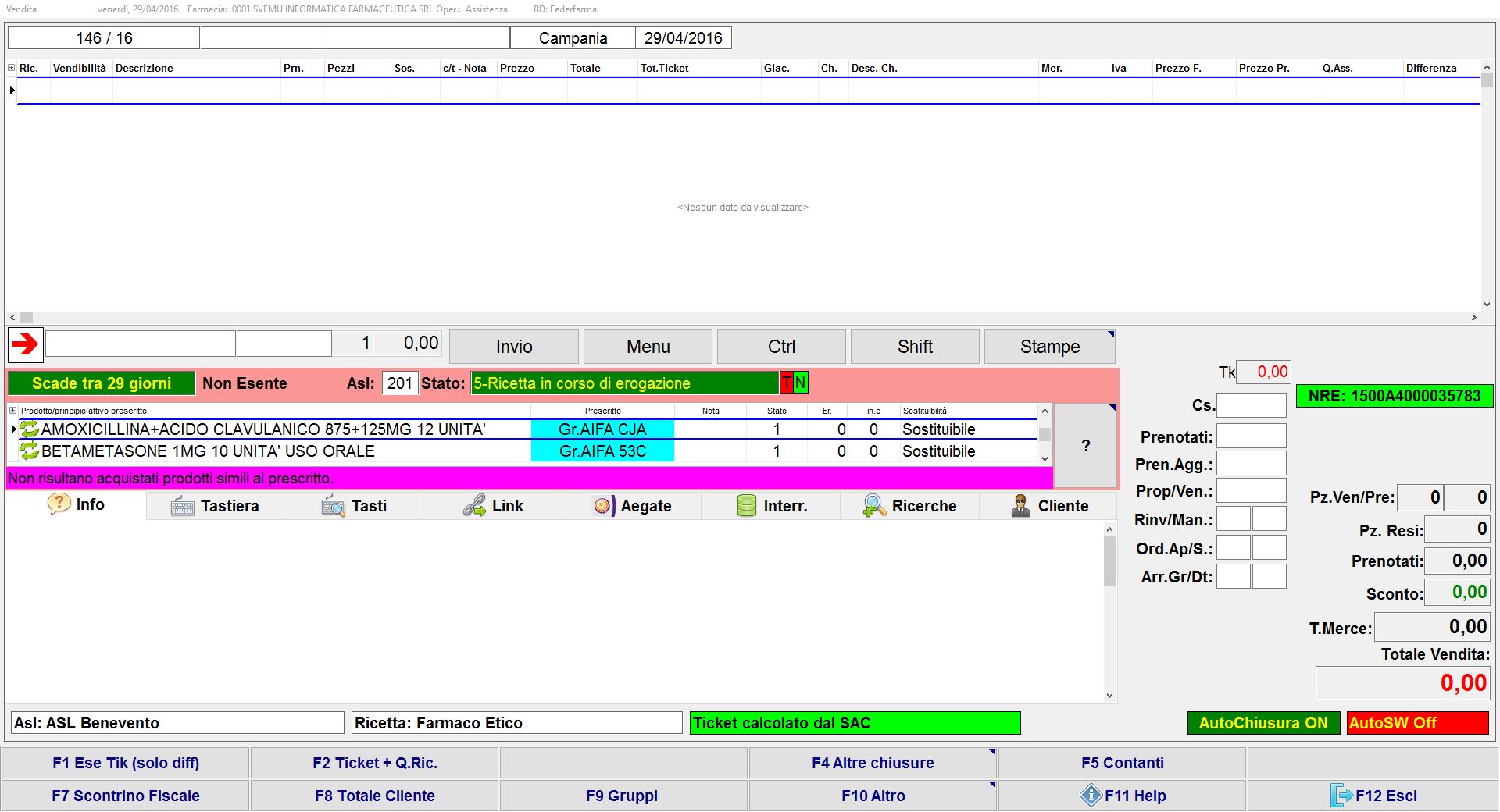Click the red arrow icon beside input field
The height and width of the screenshot is (812, 1500).
pyautogui.click(x=25, y=344)
